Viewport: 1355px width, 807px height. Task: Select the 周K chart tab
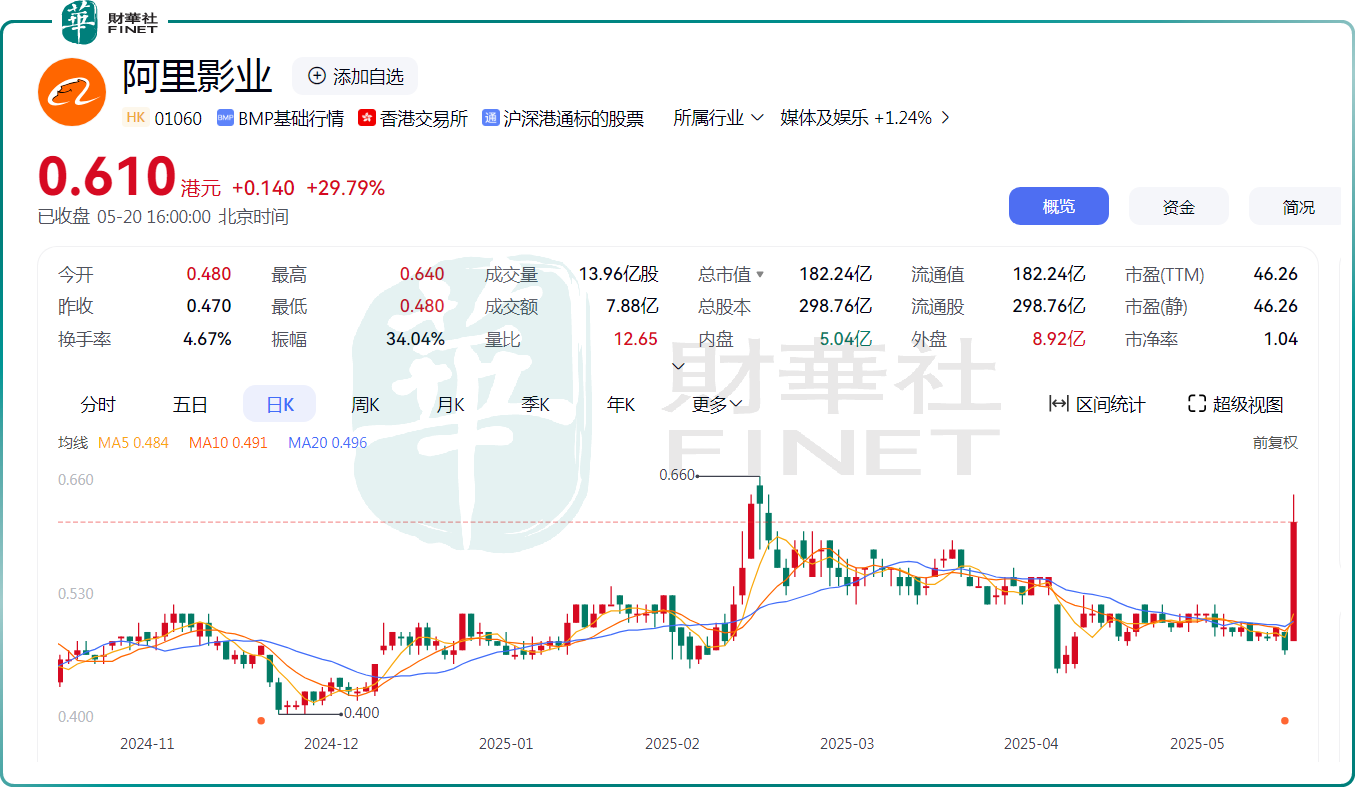[x=365, y=404]
